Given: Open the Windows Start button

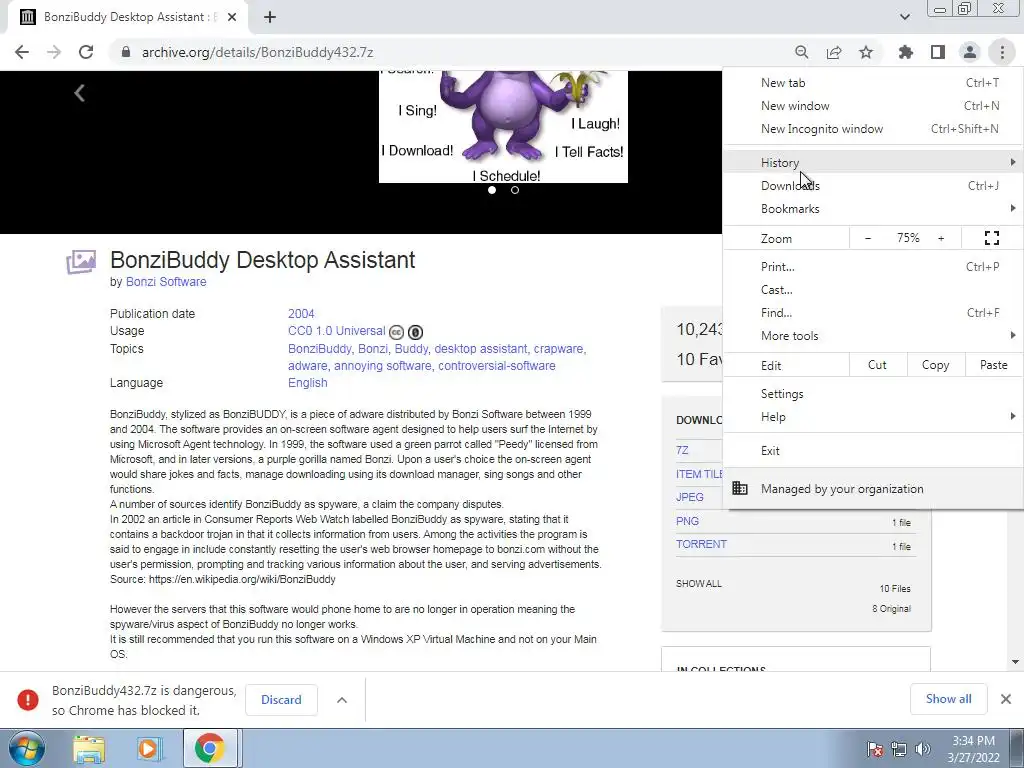Looking at the screenshot, I should (x=26, y=748).
